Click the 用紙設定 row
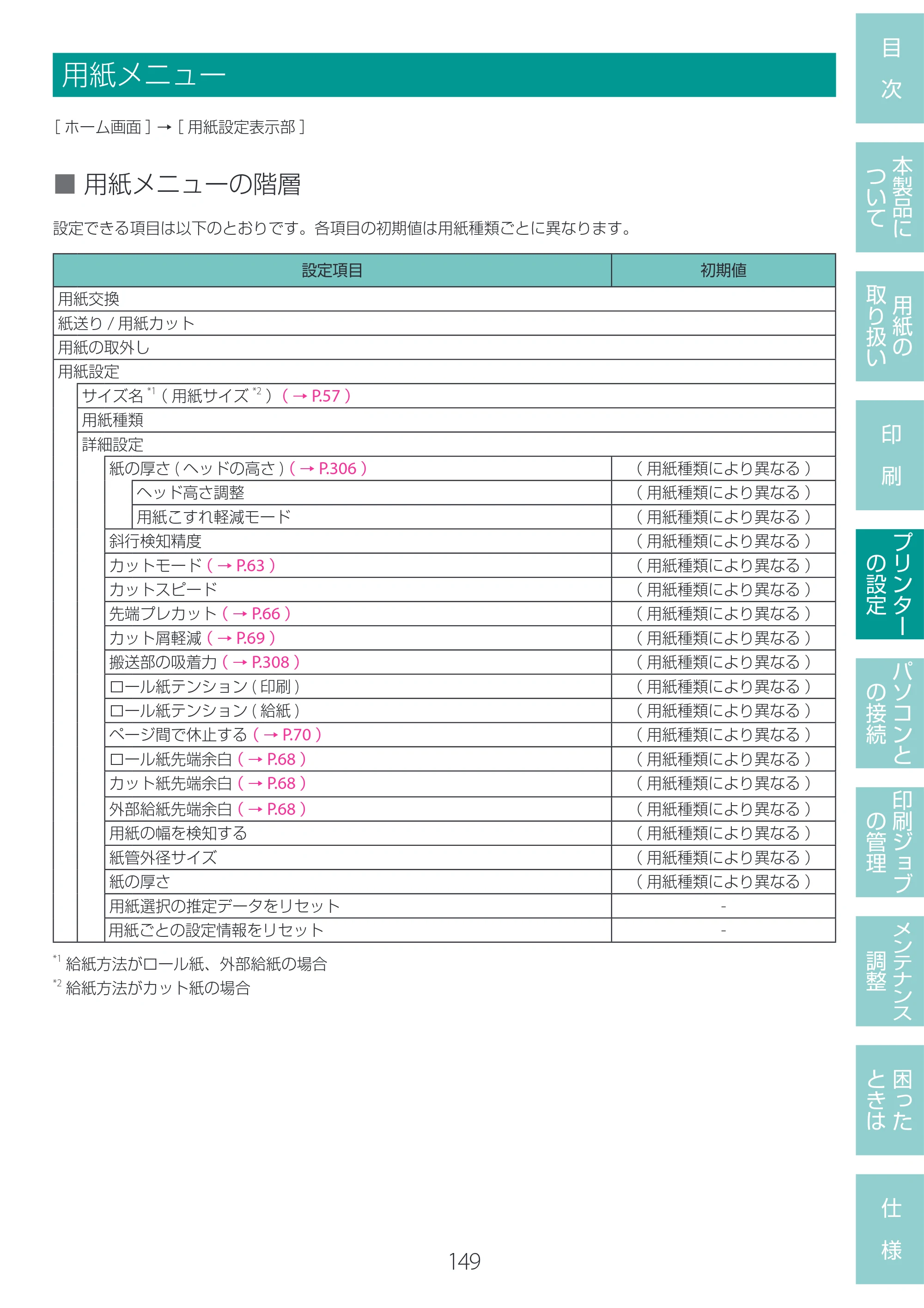 [x=444, y=372]
